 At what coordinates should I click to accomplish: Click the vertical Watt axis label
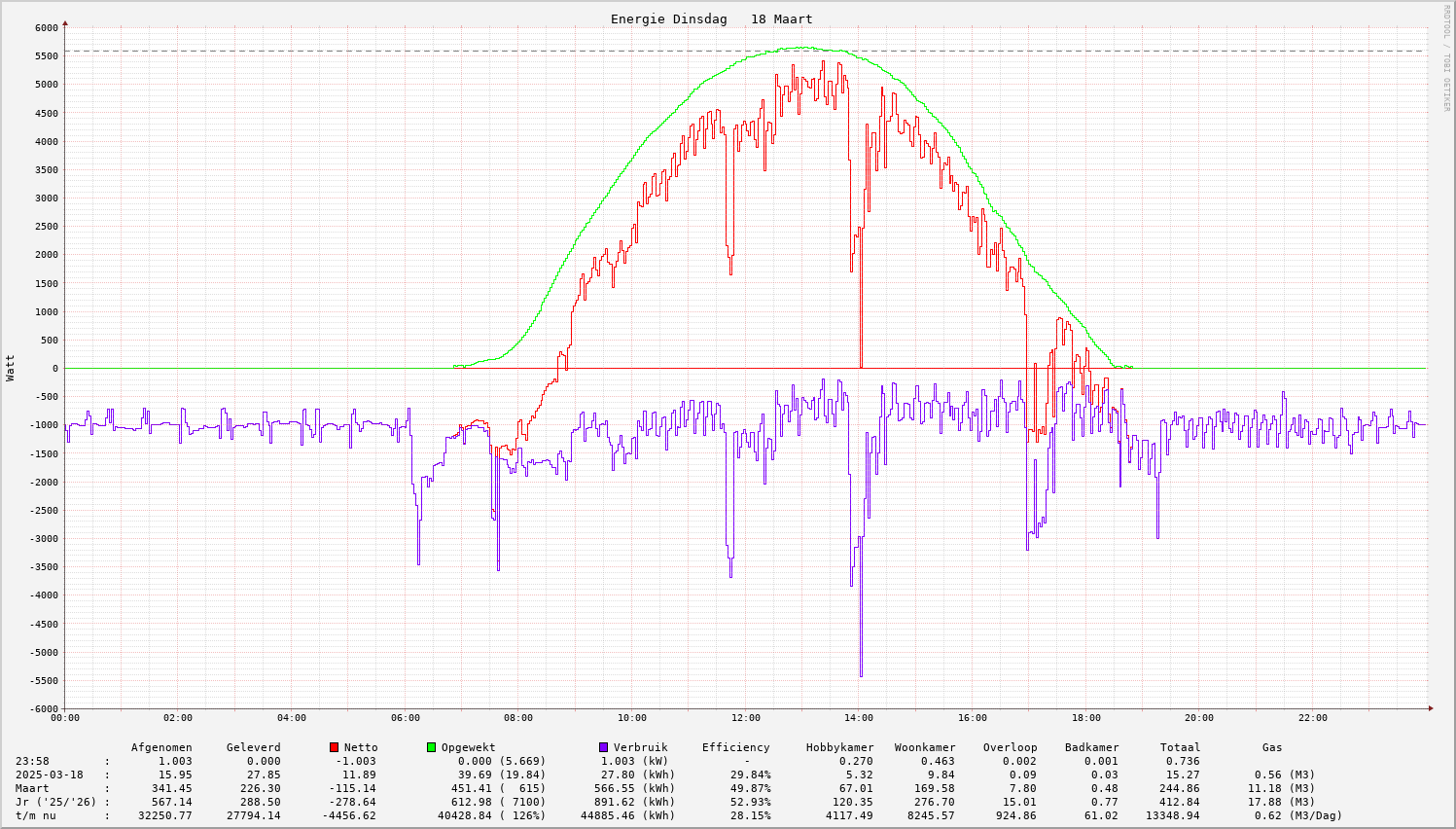pyautogui.click(x=11, y=368)
